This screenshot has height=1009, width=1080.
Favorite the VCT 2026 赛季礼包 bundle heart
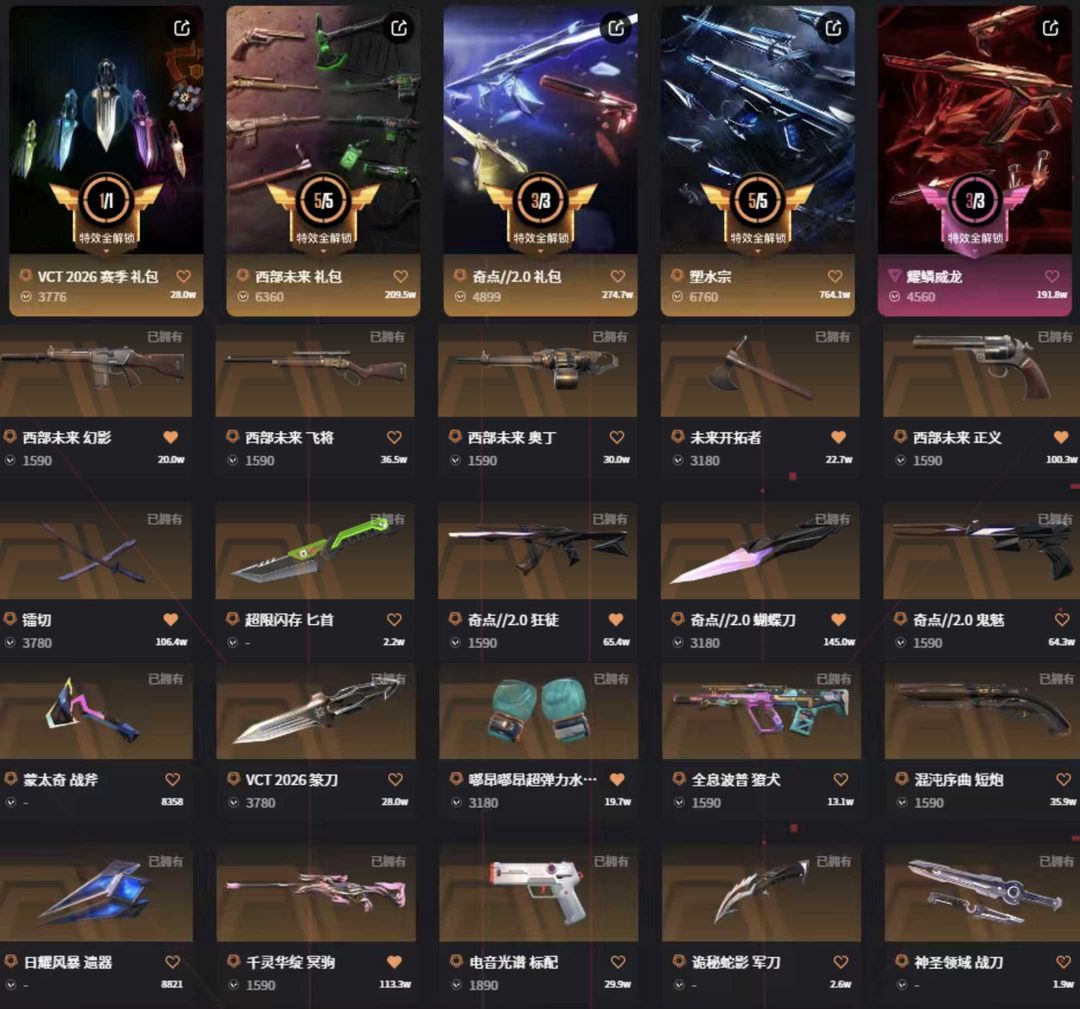click(183, 276)
